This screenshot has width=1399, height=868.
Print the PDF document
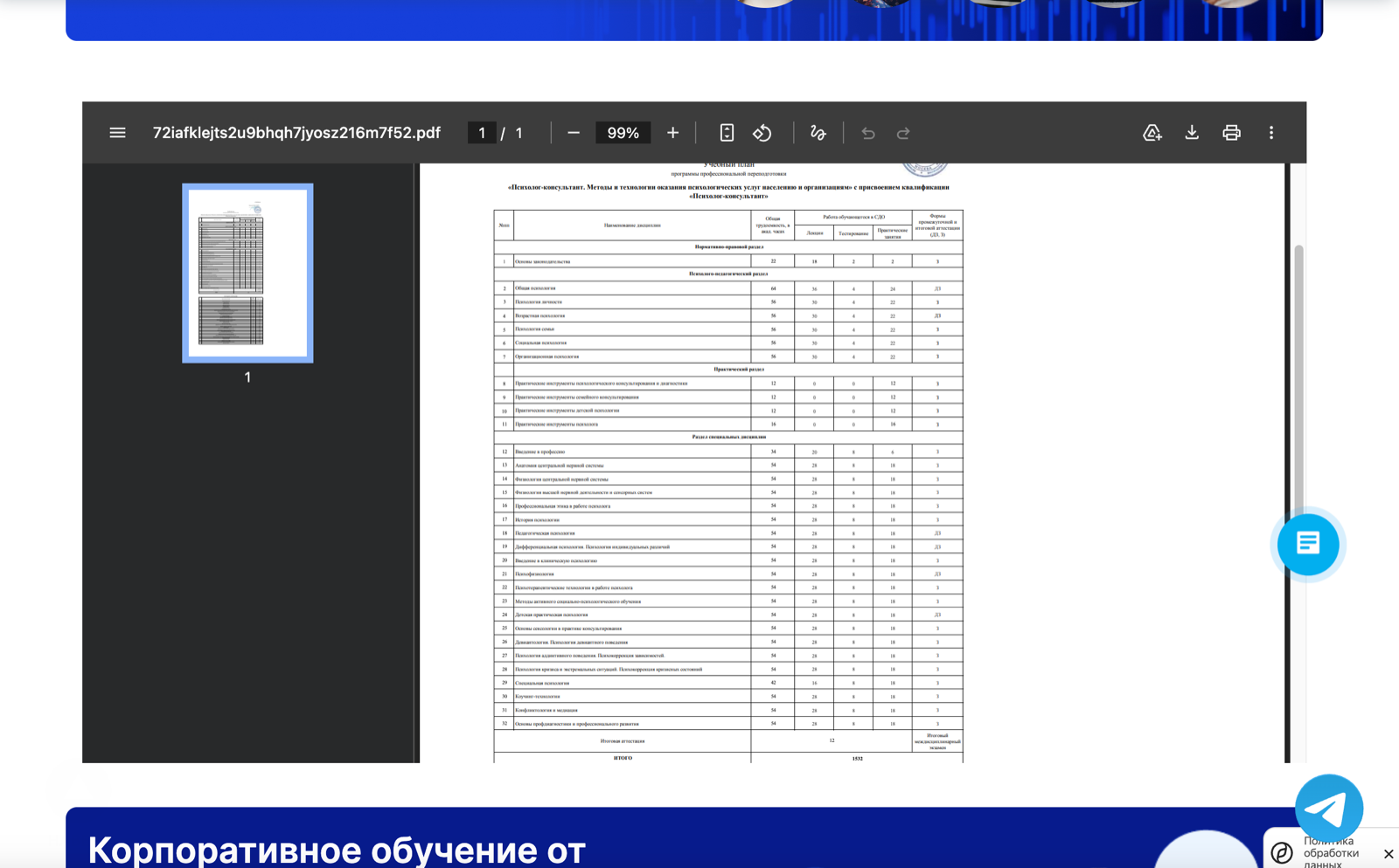pyautogui.click(x=1231, y=133)
